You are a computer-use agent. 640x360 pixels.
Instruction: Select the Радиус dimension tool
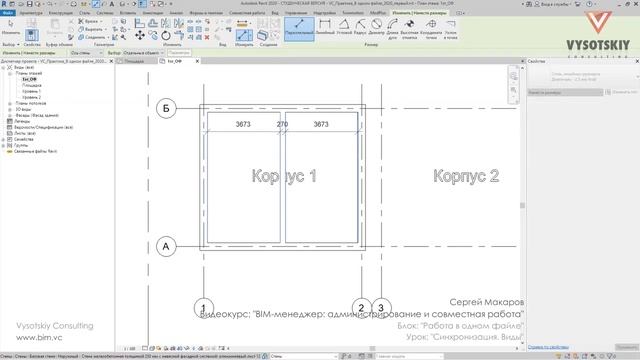[360, 27]
